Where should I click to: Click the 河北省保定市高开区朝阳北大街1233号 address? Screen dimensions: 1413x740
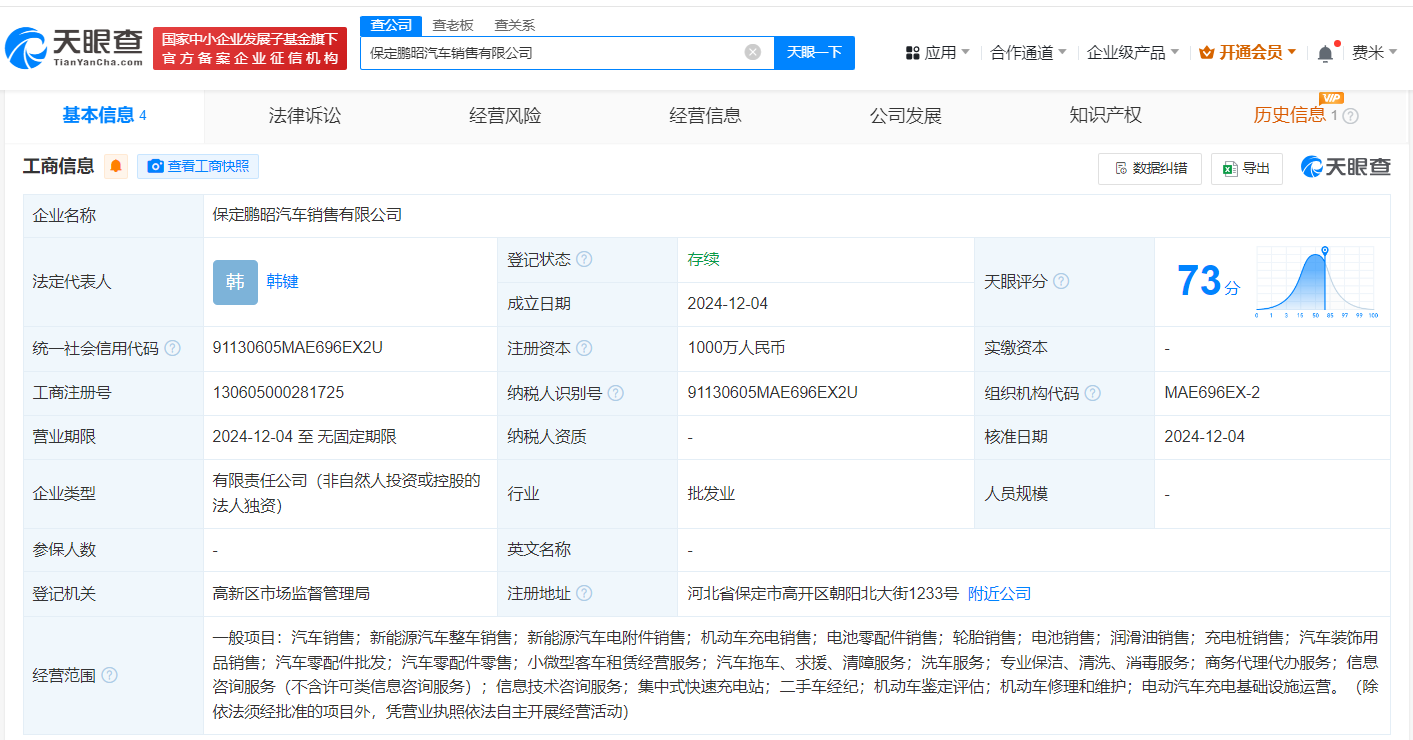pyautogui.click(x=823, y=594)
